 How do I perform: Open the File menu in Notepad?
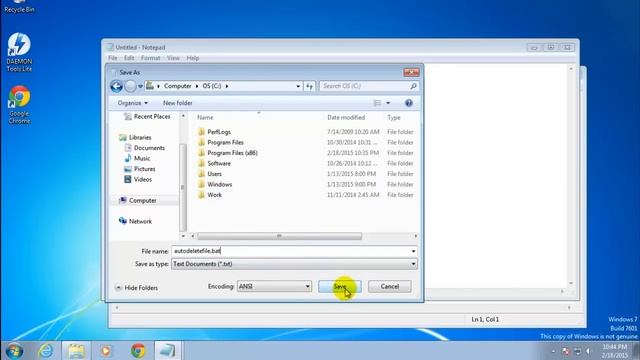(x=113, y=58)
